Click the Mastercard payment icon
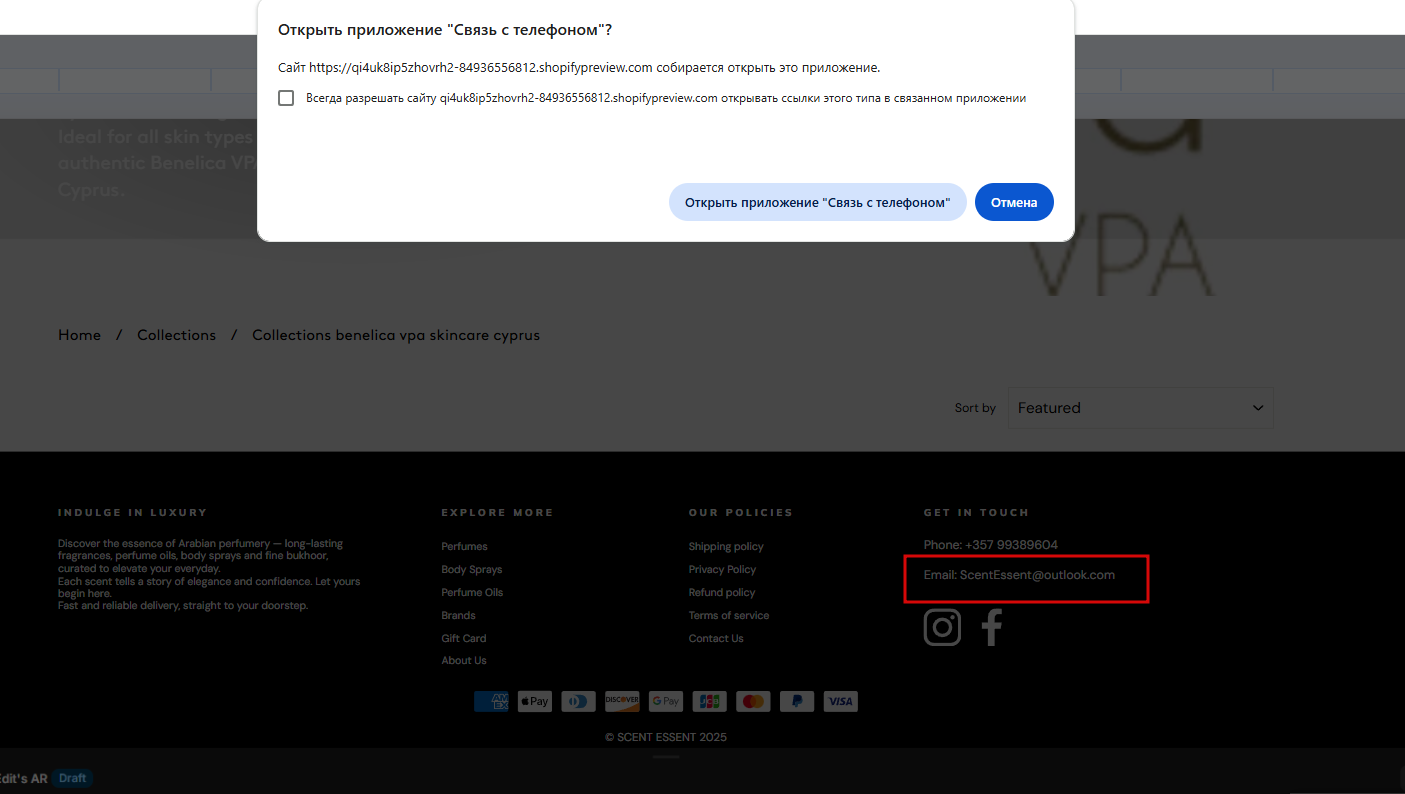1405x794 pixels. pyautogui.click(x=753, y=702)
